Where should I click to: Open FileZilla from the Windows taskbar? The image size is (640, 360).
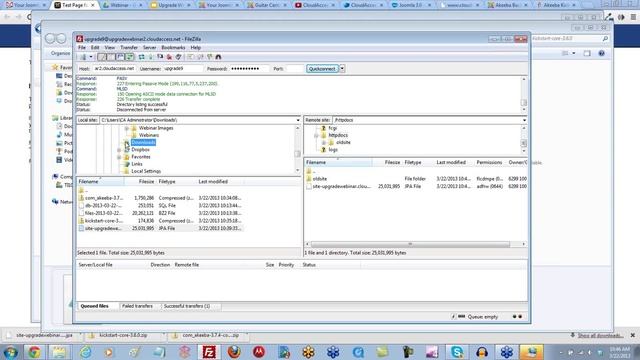click(x=209, y=352)
